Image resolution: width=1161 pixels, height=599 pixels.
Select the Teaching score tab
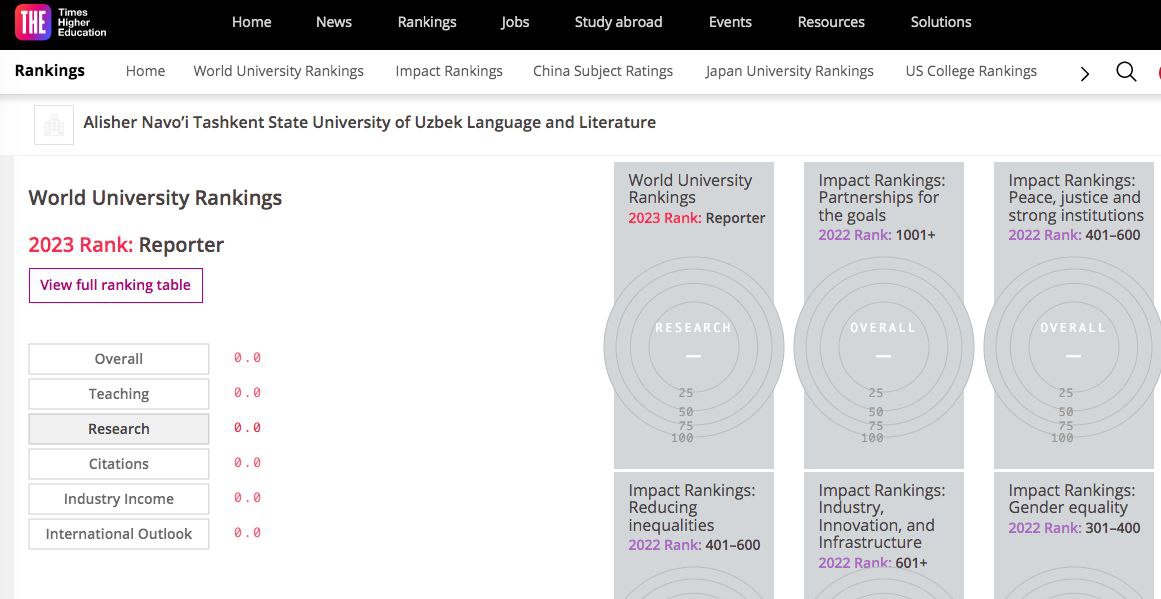coord(119,394)
